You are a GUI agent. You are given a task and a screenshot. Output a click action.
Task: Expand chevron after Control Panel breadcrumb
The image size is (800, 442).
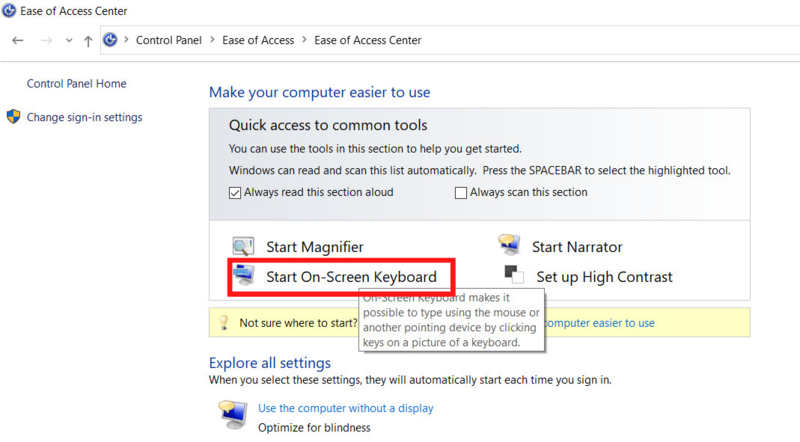pyautogui.click(x=212, y=40)
